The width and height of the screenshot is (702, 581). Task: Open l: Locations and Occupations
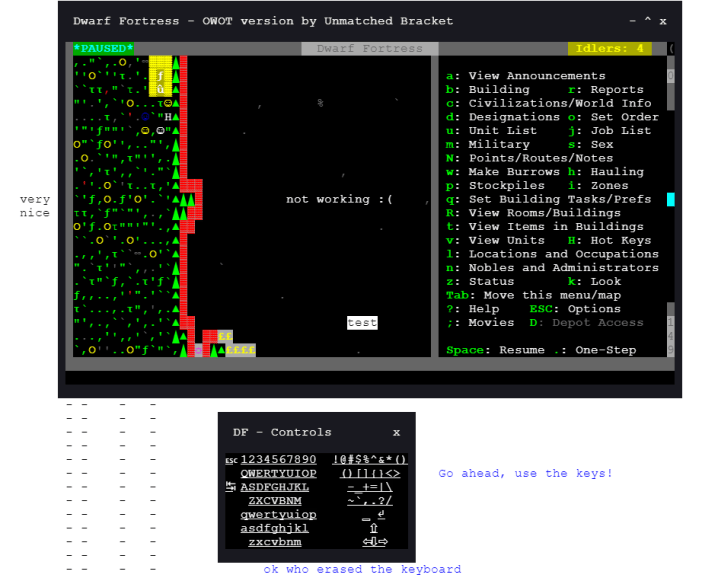[552, 254]
